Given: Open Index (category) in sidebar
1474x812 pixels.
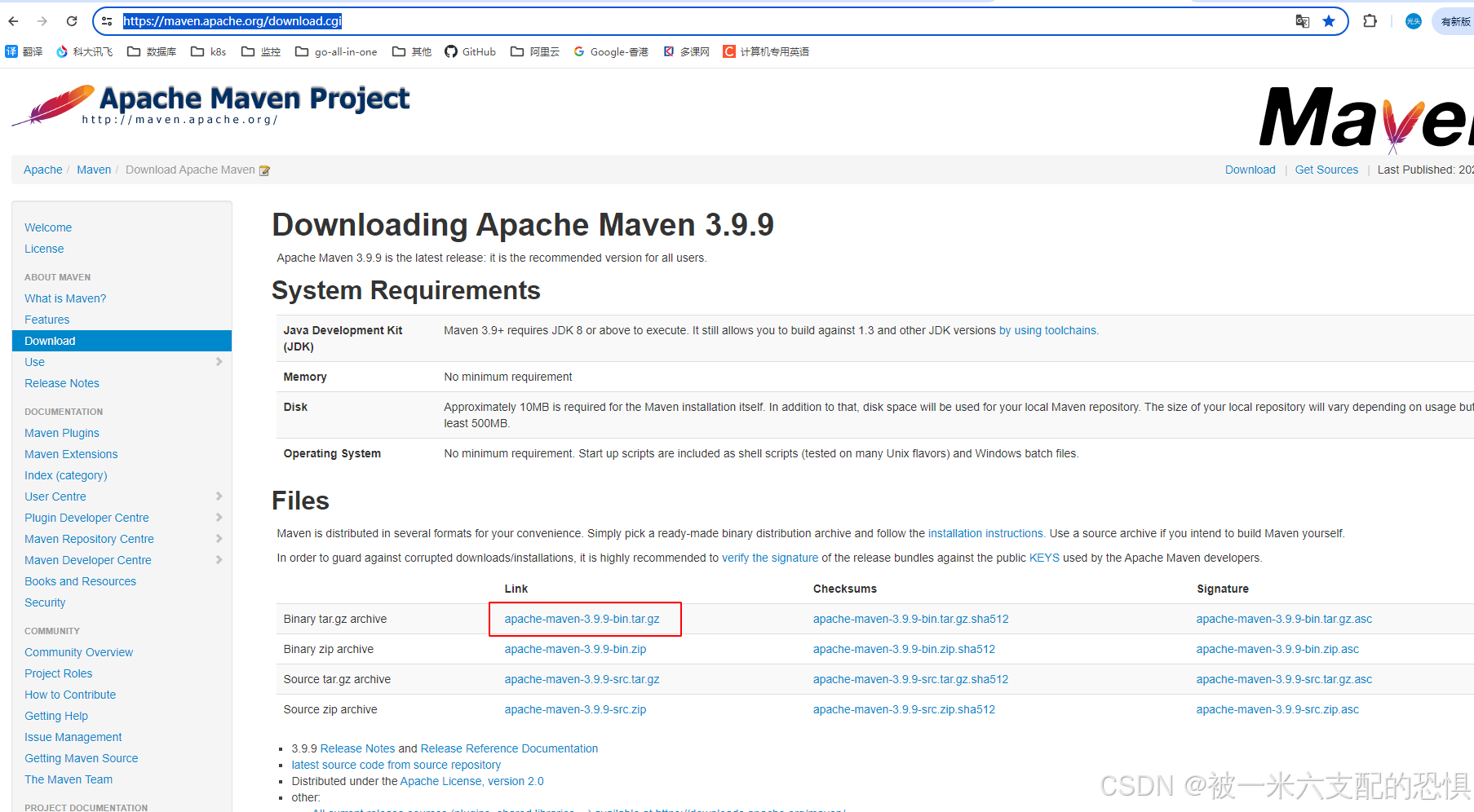Looking at the screenshot, I should click(66, 475).
